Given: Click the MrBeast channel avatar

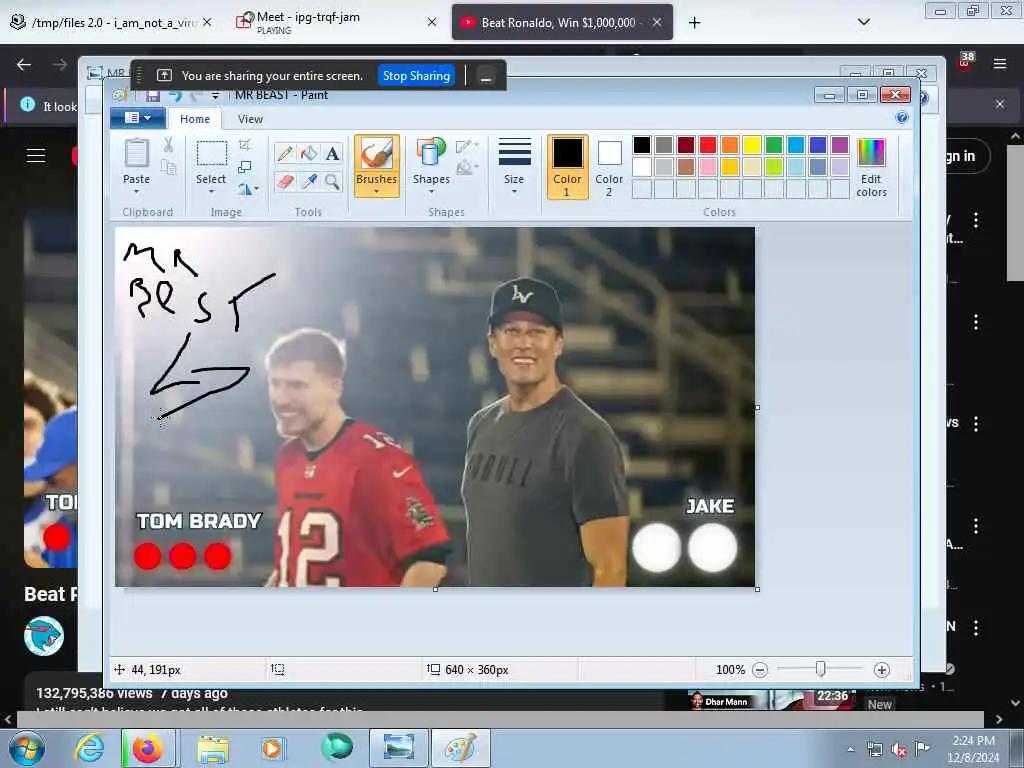Looking at the screenshot, I should (44, 635).
